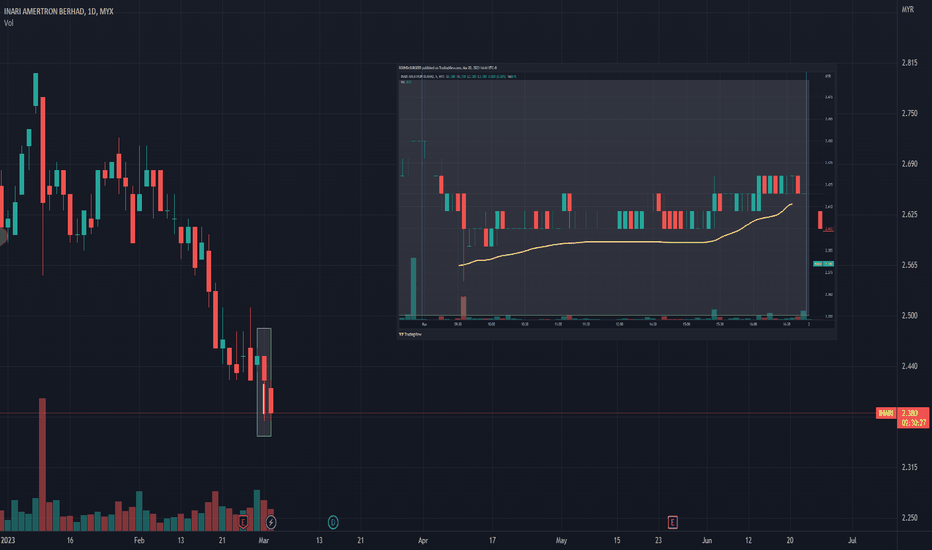
Task: Select the 2.250 price scale value
Action: click(909, 518)
